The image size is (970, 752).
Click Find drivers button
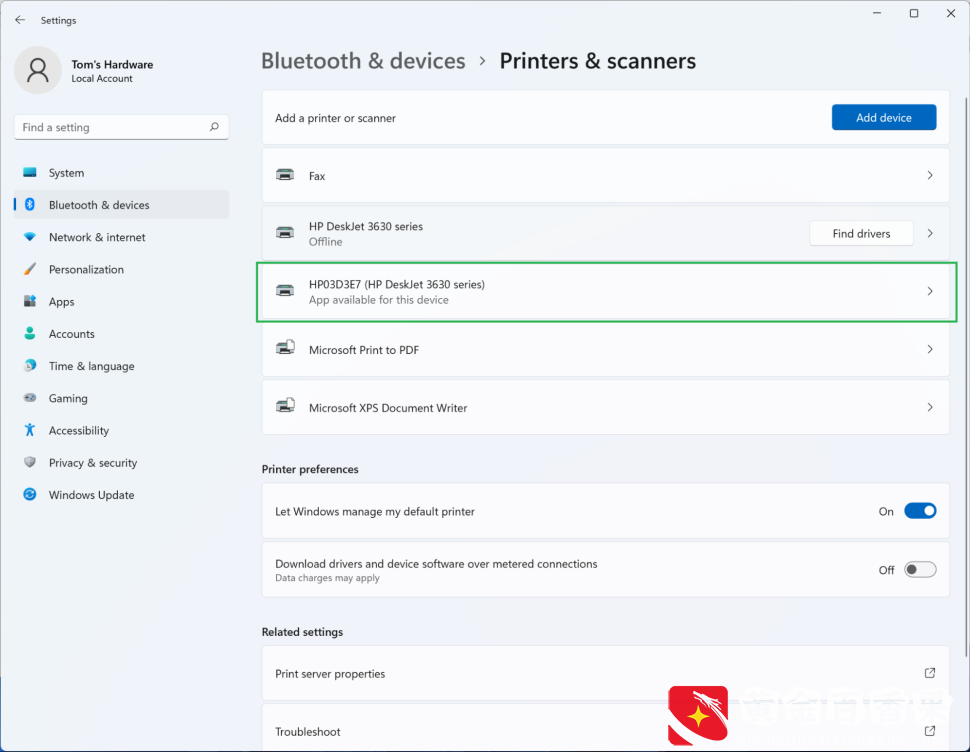coord(861,233)
